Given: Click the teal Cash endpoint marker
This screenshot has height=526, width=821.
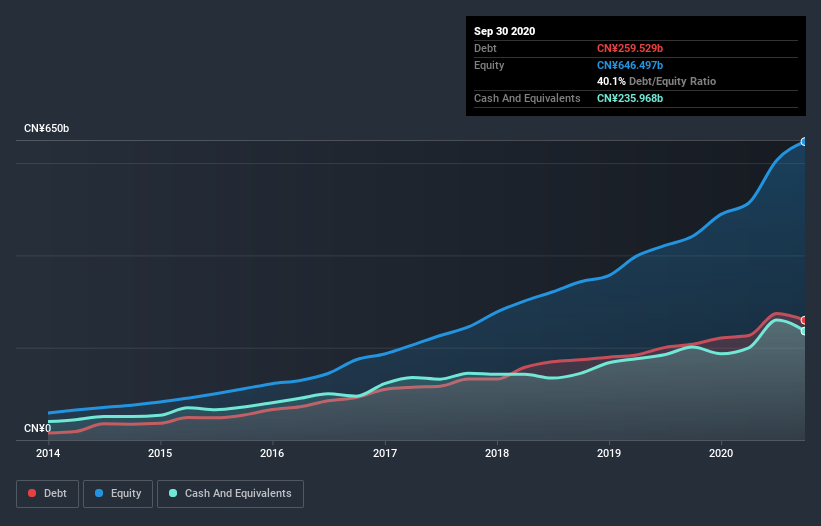Looking at the screenshot, I should (804, 331).
